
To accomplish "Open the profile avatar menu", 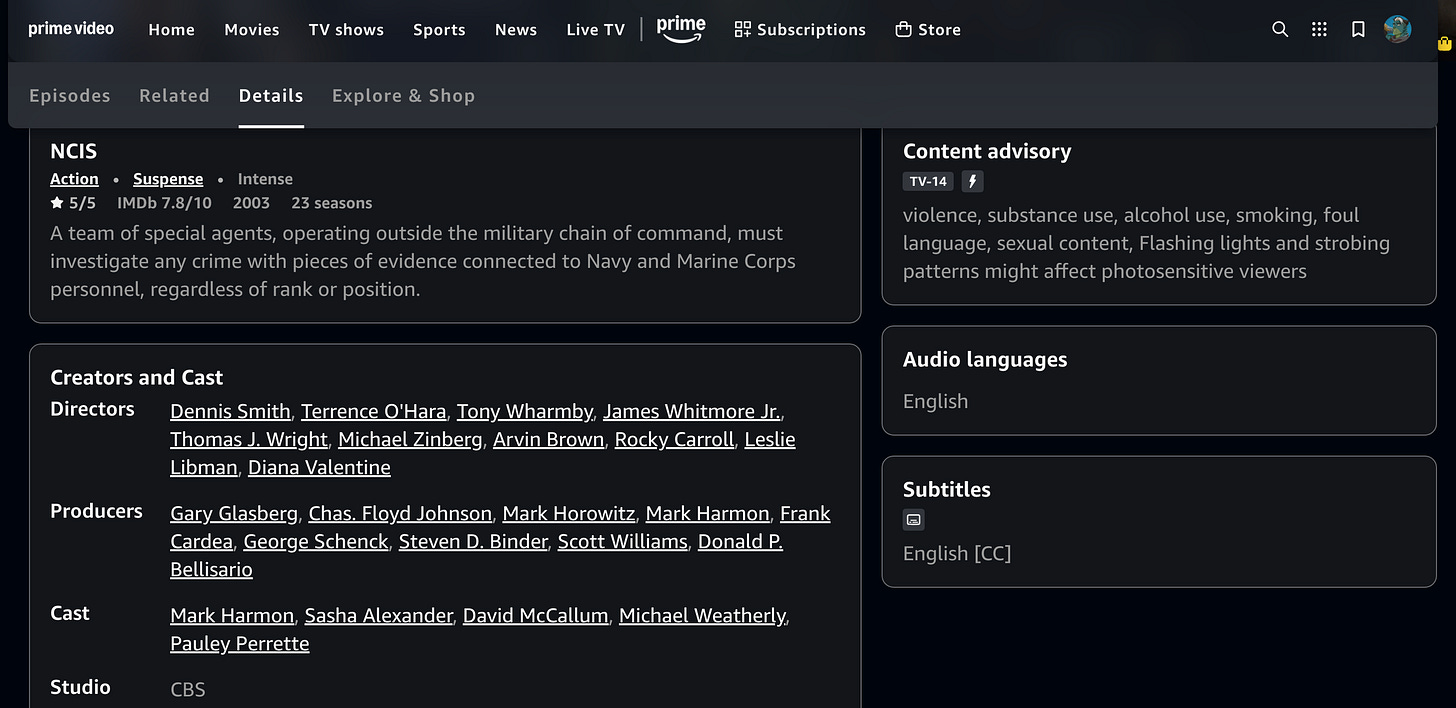I will click(1397, 29).
